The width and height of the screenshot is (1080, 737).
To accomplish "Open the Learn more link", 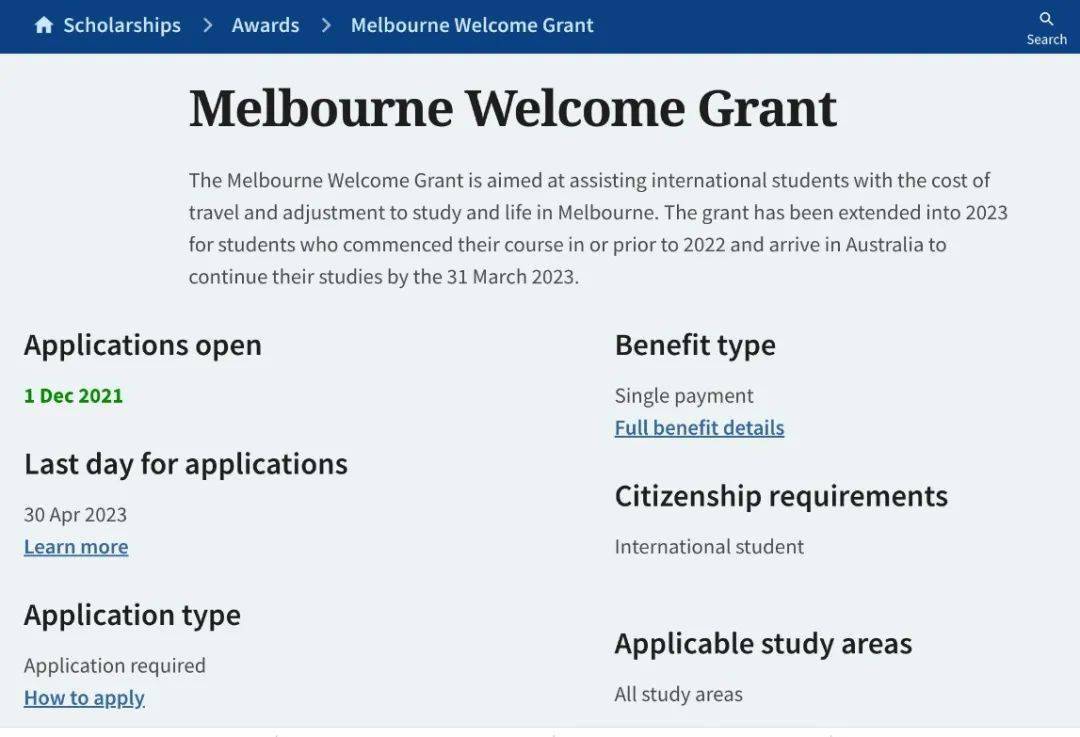I will point(76,547).
